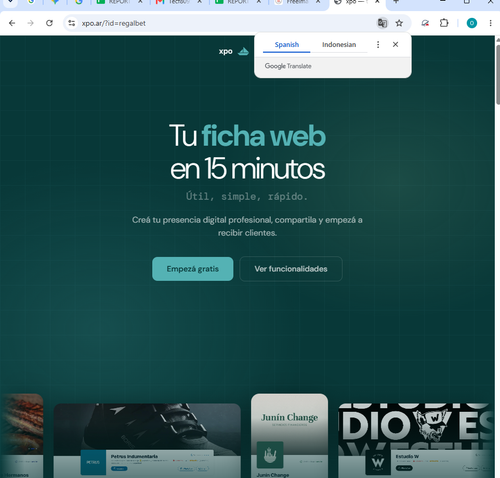Click the "en 15 minutos" headline text
This screenshot has width=500, height=478.
[x=247, y=169]
